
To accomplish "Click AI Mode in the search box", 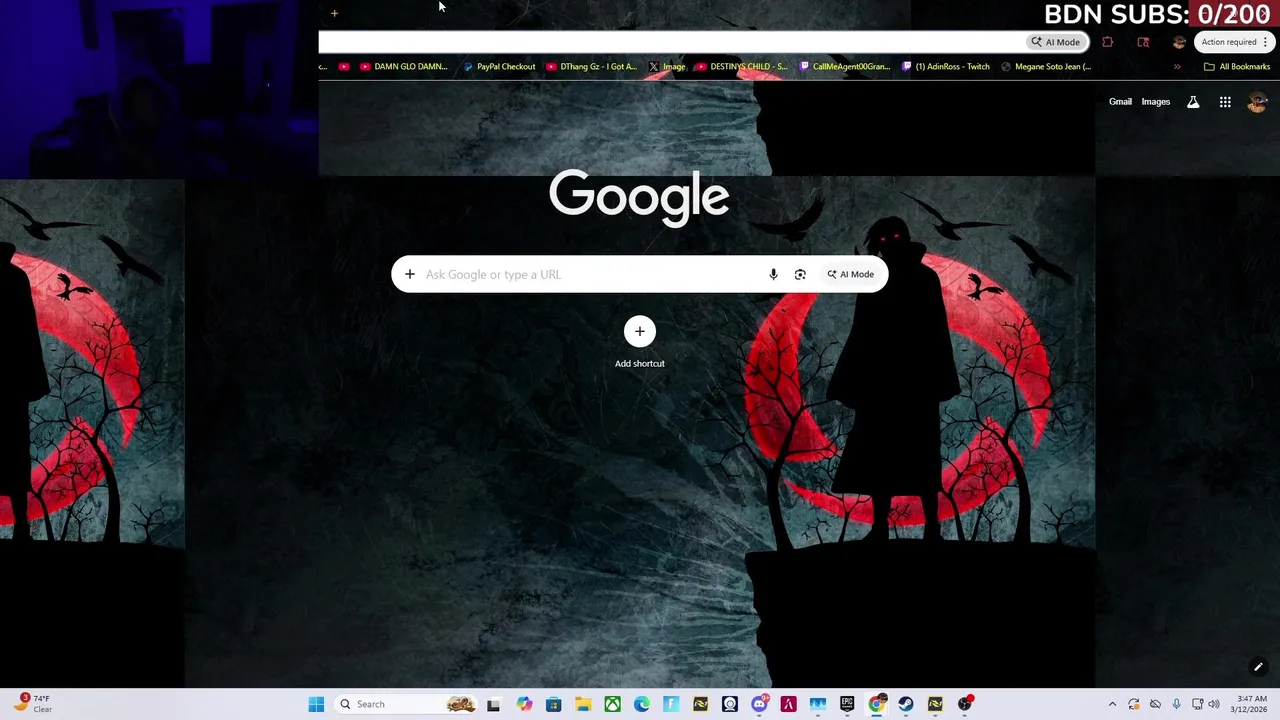I will tap(850, 274).
